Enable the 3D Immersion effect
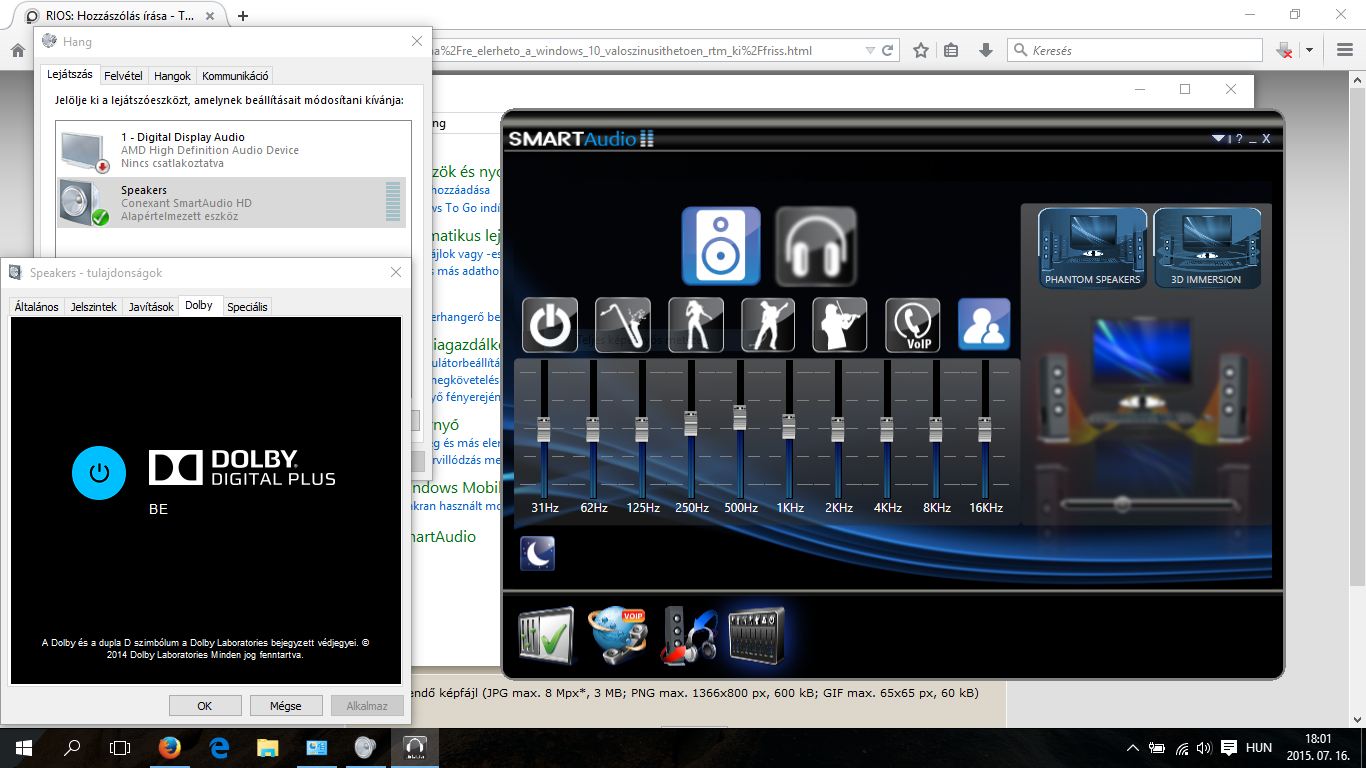This screenshot has height=768, width=1366. click(x=1206, y=248)
